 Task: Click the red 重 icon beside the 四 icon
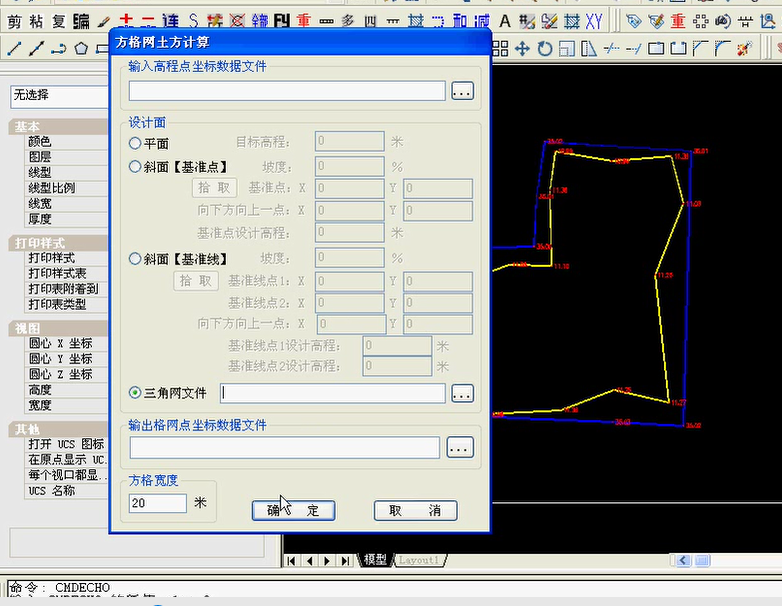[x=304, y=21]
